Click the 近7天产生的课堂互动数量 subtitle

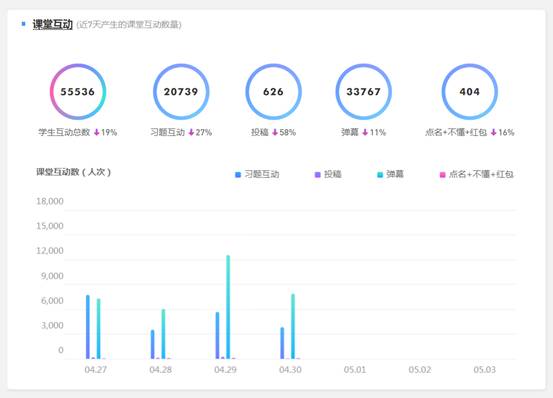click(129, 25)
